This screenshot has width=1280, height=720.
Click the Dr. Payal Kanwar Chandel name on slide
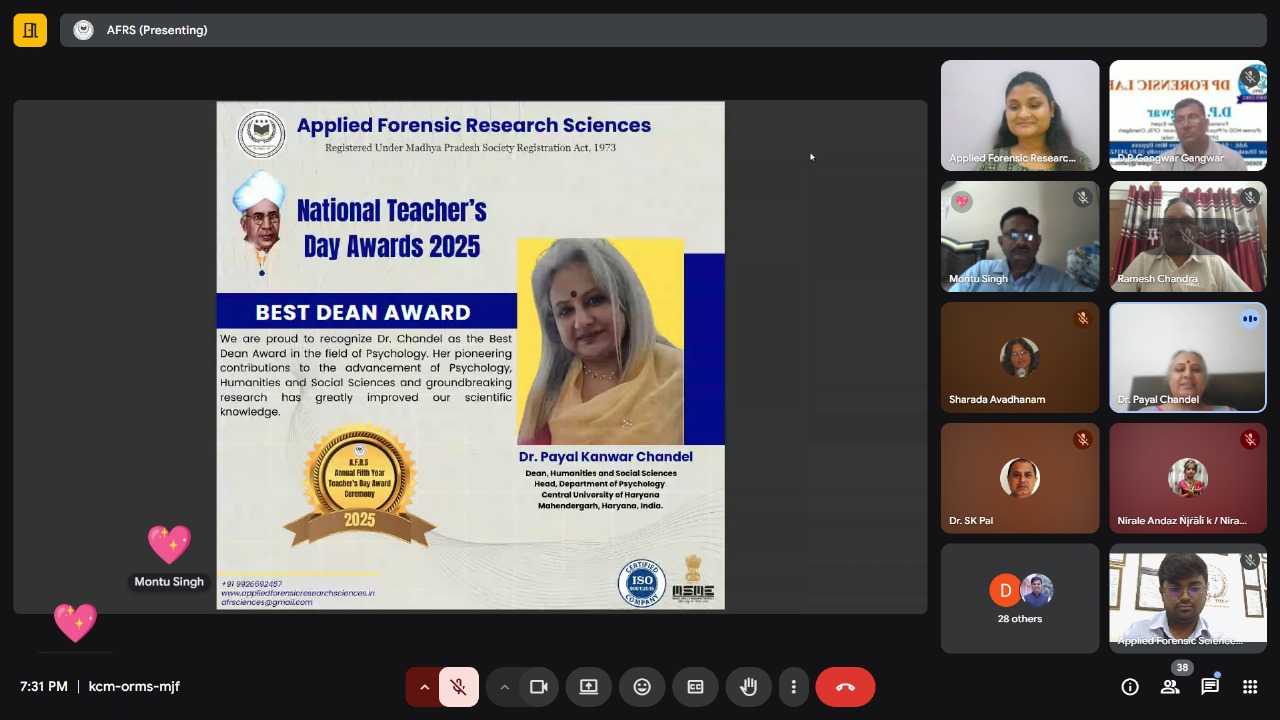[x=605, y=456]
